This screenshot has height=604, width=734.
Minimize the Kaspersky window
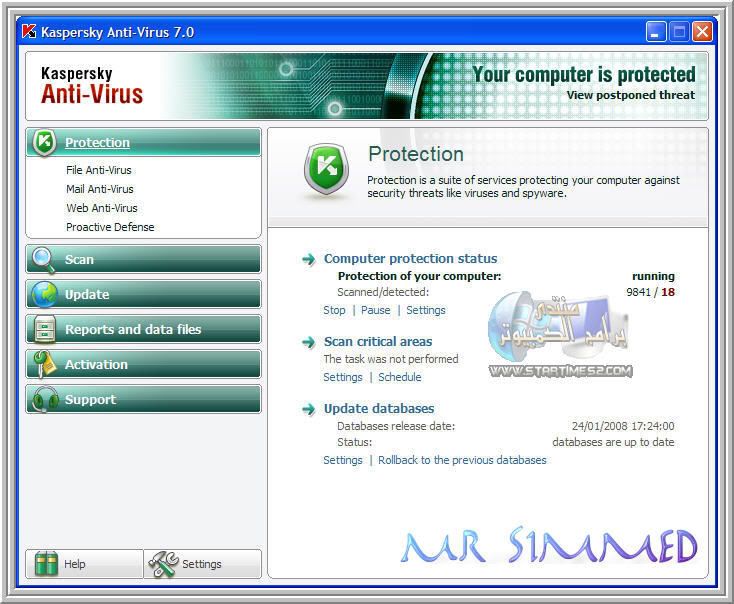point(656,32)
